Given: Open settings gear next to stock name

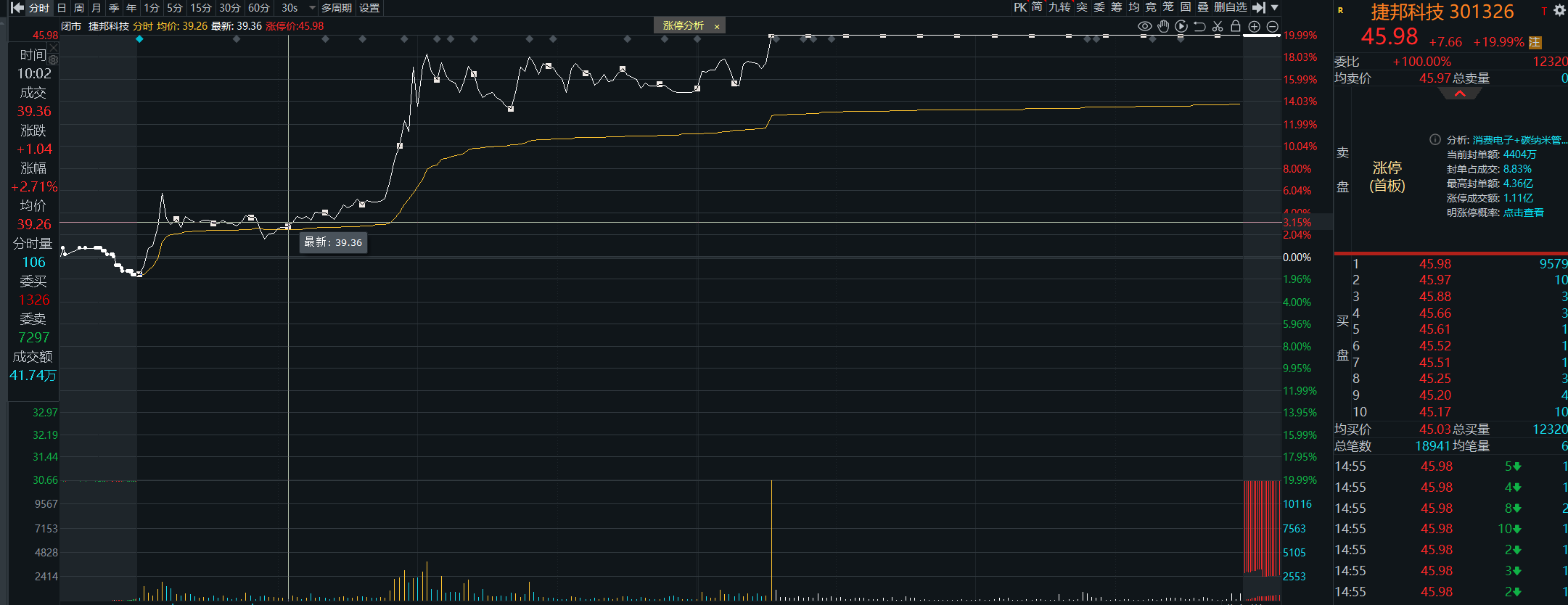Looking at the screenshot, I should [1559, 10].
